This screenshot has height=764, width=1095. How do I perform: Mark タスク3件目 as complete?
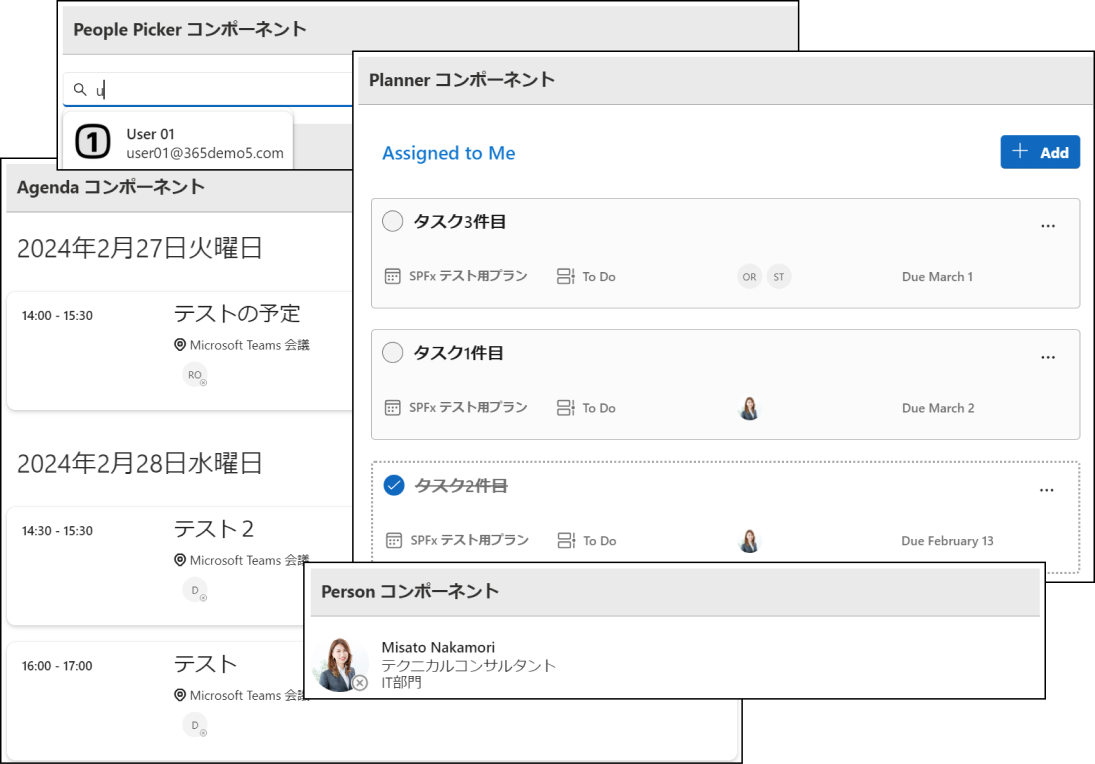(392, 221)
